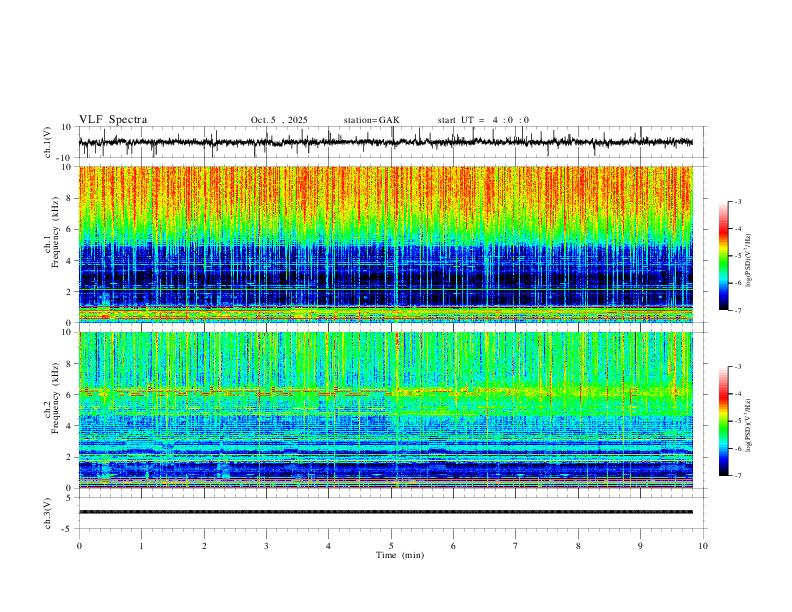Click time axis tick label "6"

[453, 546]
